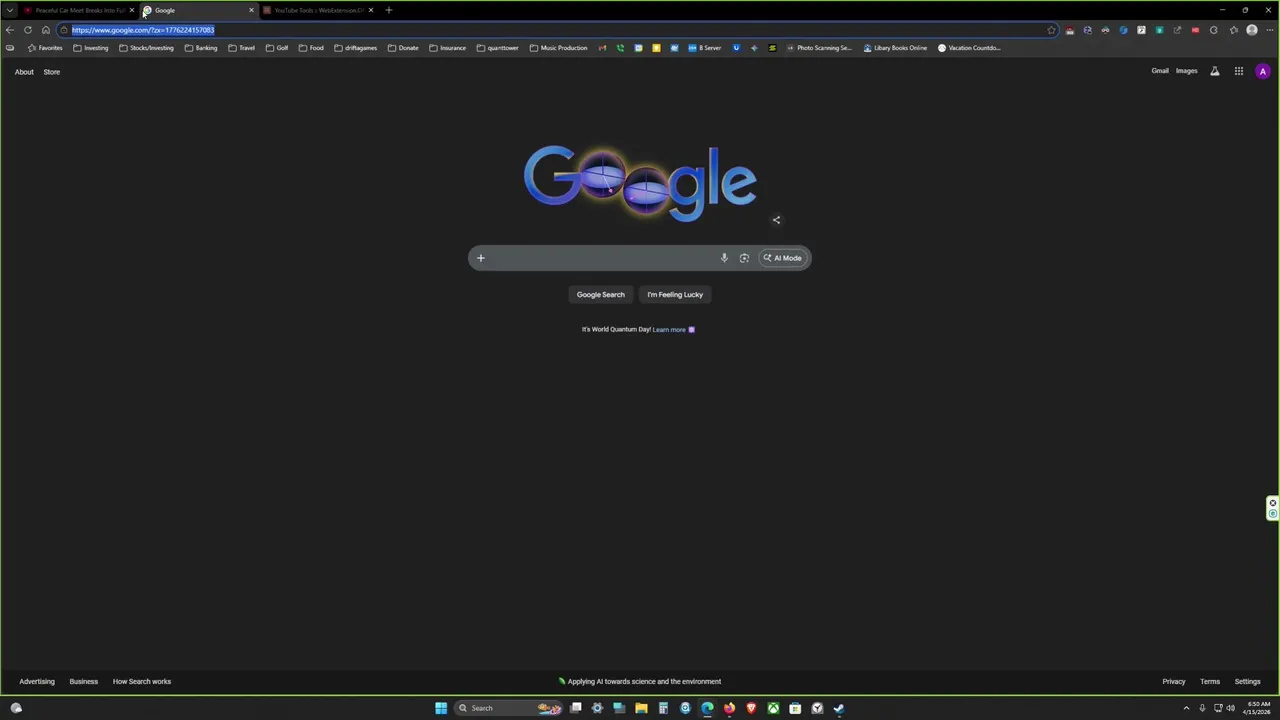
Task: Open the browser three-dot menu
Action: 1270,30
